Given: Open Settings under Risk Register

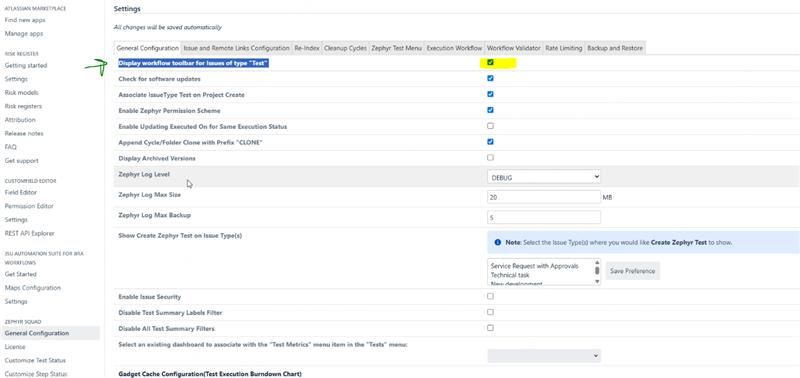Looking at the screenshot, I should point(16,79).
